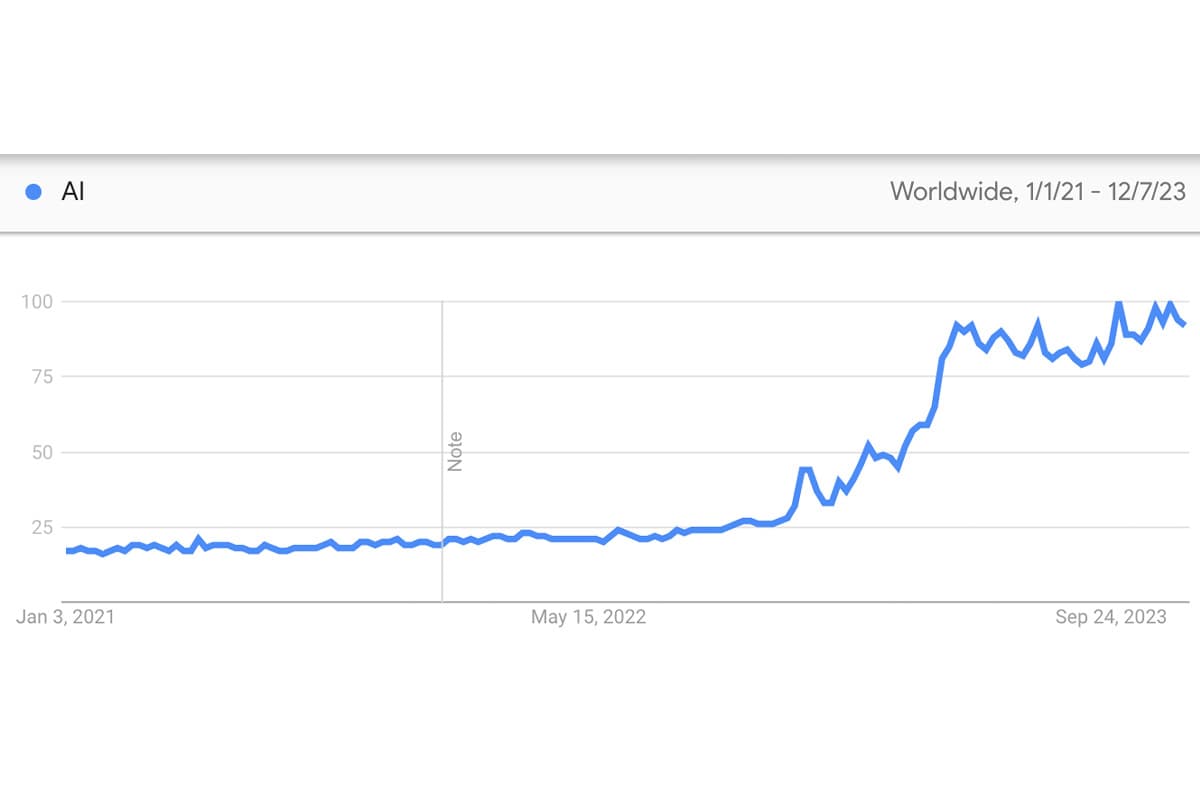Click the Jan 3, 2021 axis label
This screenshot has height=800, width=1200.
[66, 617]
